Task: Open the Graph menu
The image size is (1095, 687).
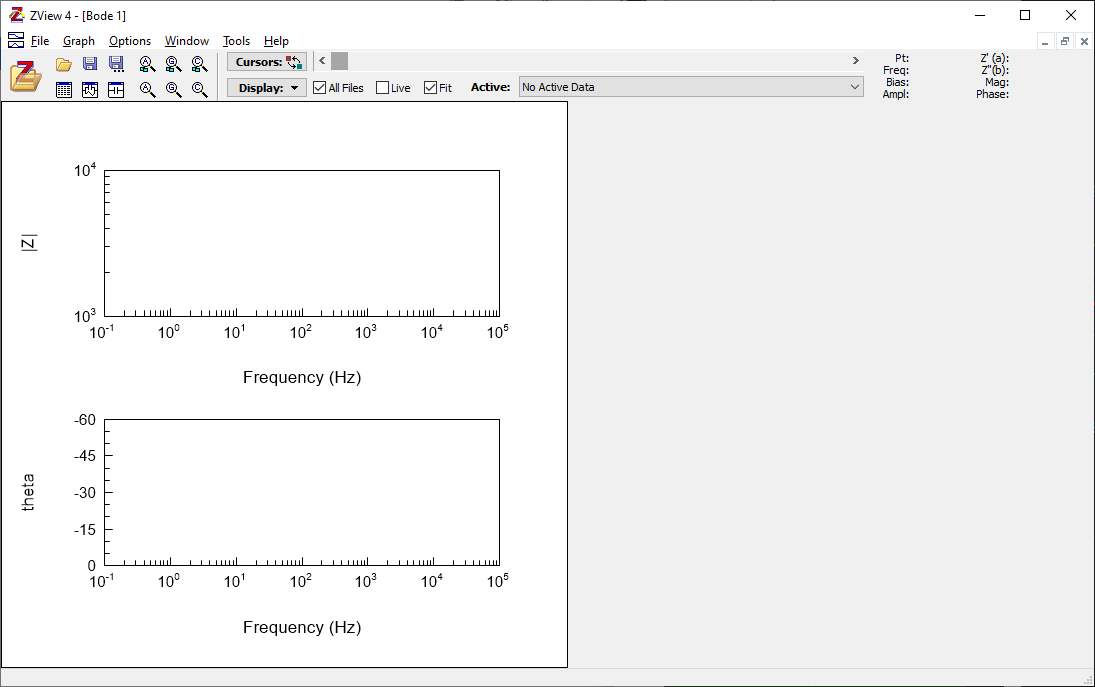Action: point(79,41)
